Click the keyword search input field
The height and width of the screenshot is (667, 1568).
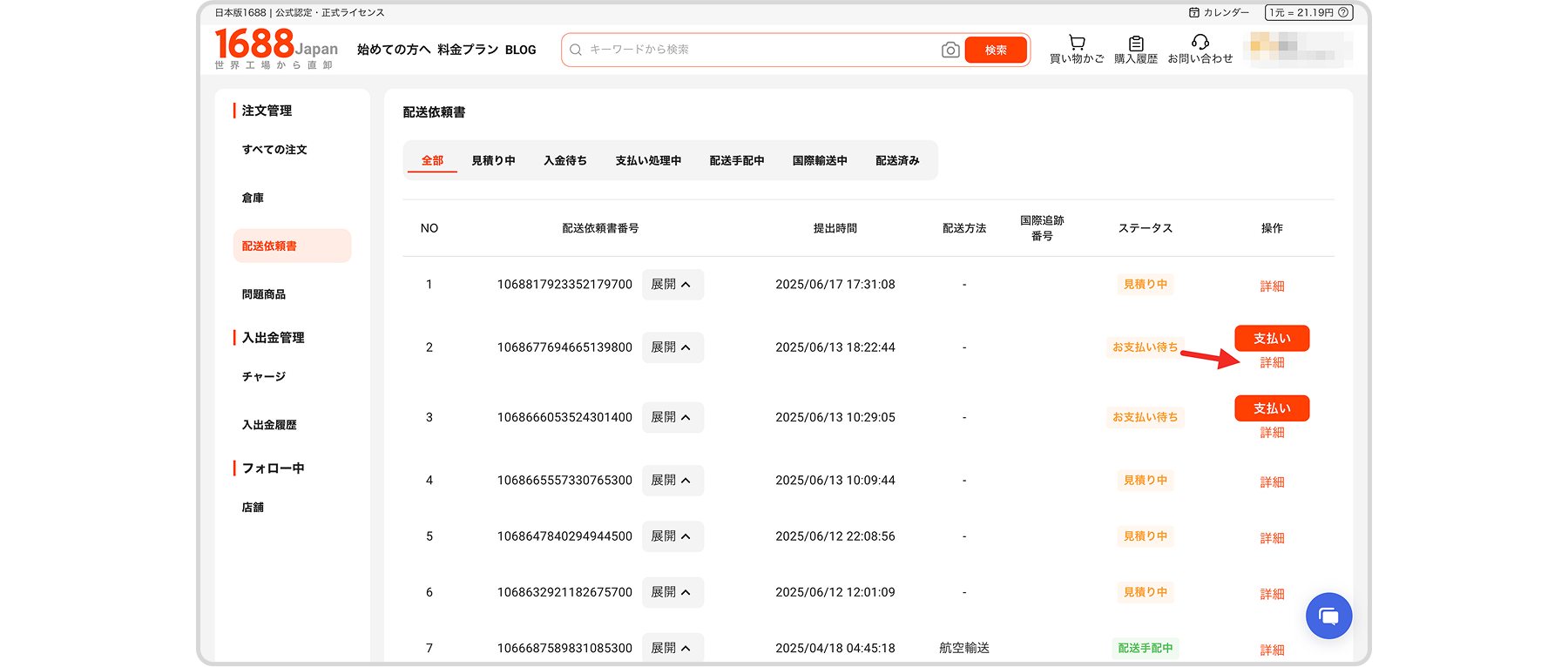(758, 50)
